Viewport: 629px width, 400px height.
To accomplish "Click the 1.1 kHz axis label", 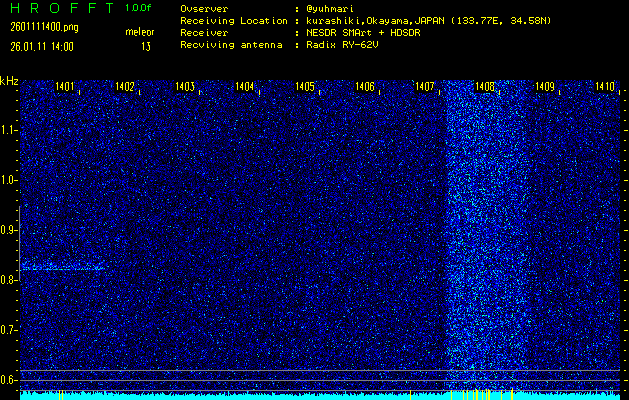I will [x=8, y=130].
